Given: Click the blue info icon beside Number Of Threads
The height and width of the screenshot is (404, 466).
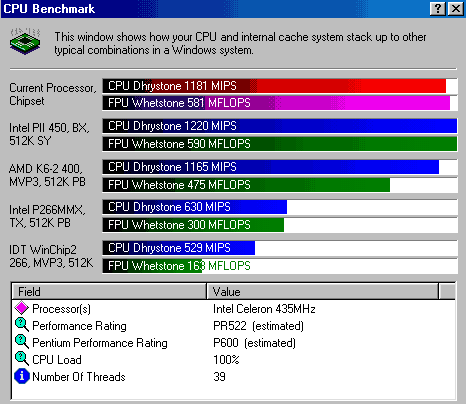Looking at the screenshot, I should coord(22,376).
